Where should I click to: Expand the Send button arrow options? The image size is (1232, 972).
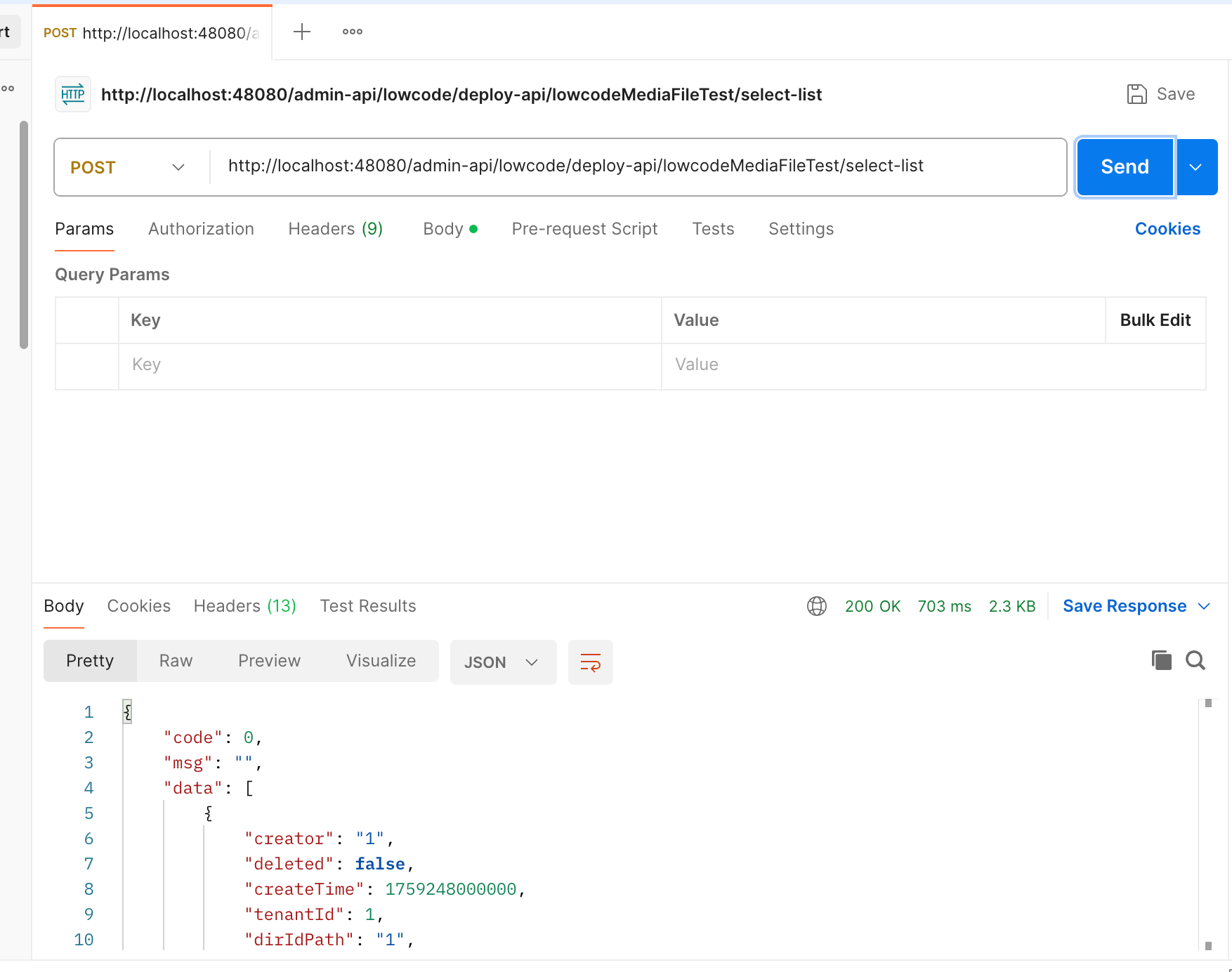tap(1196, 167)
